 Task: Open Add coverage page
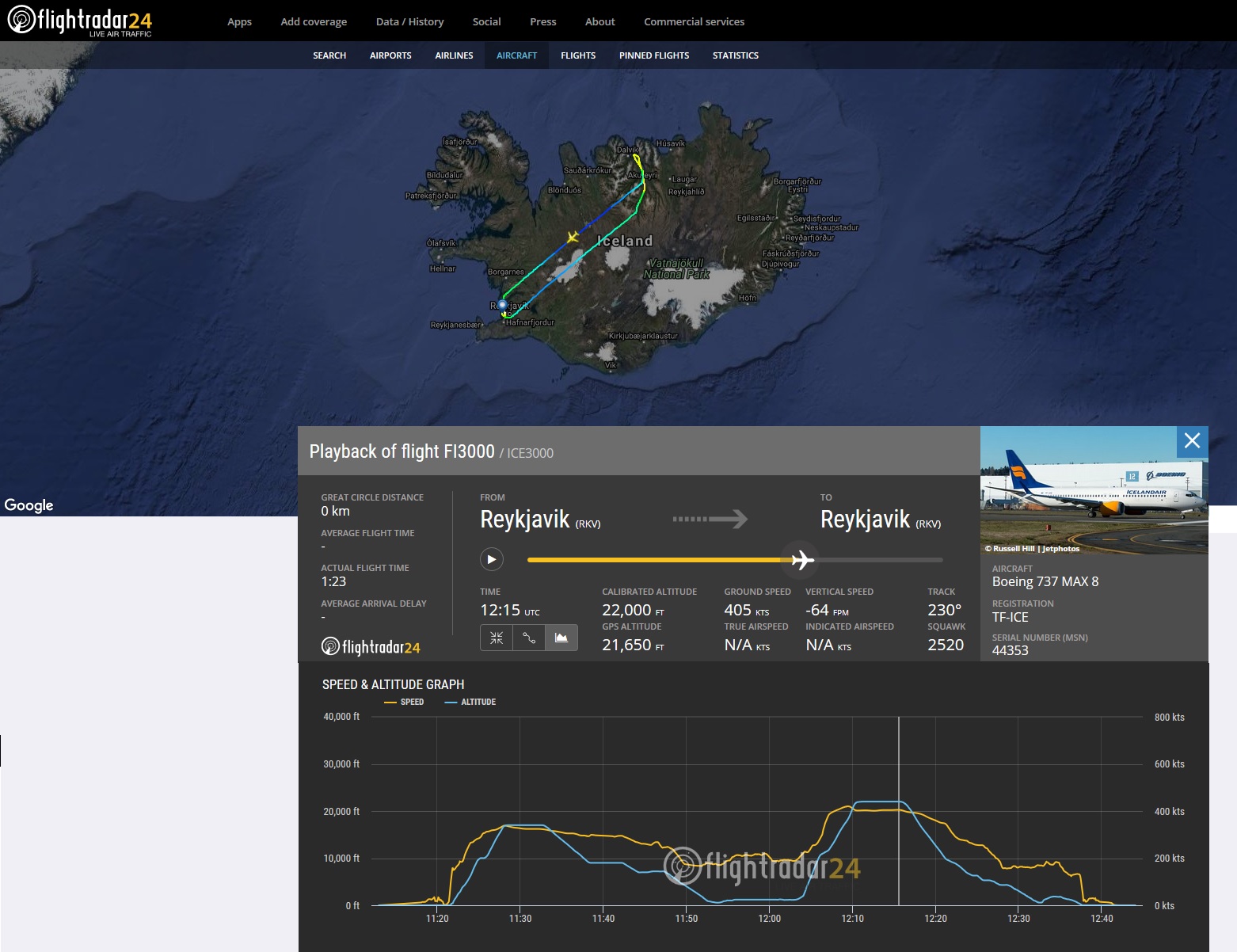[314, 21]
